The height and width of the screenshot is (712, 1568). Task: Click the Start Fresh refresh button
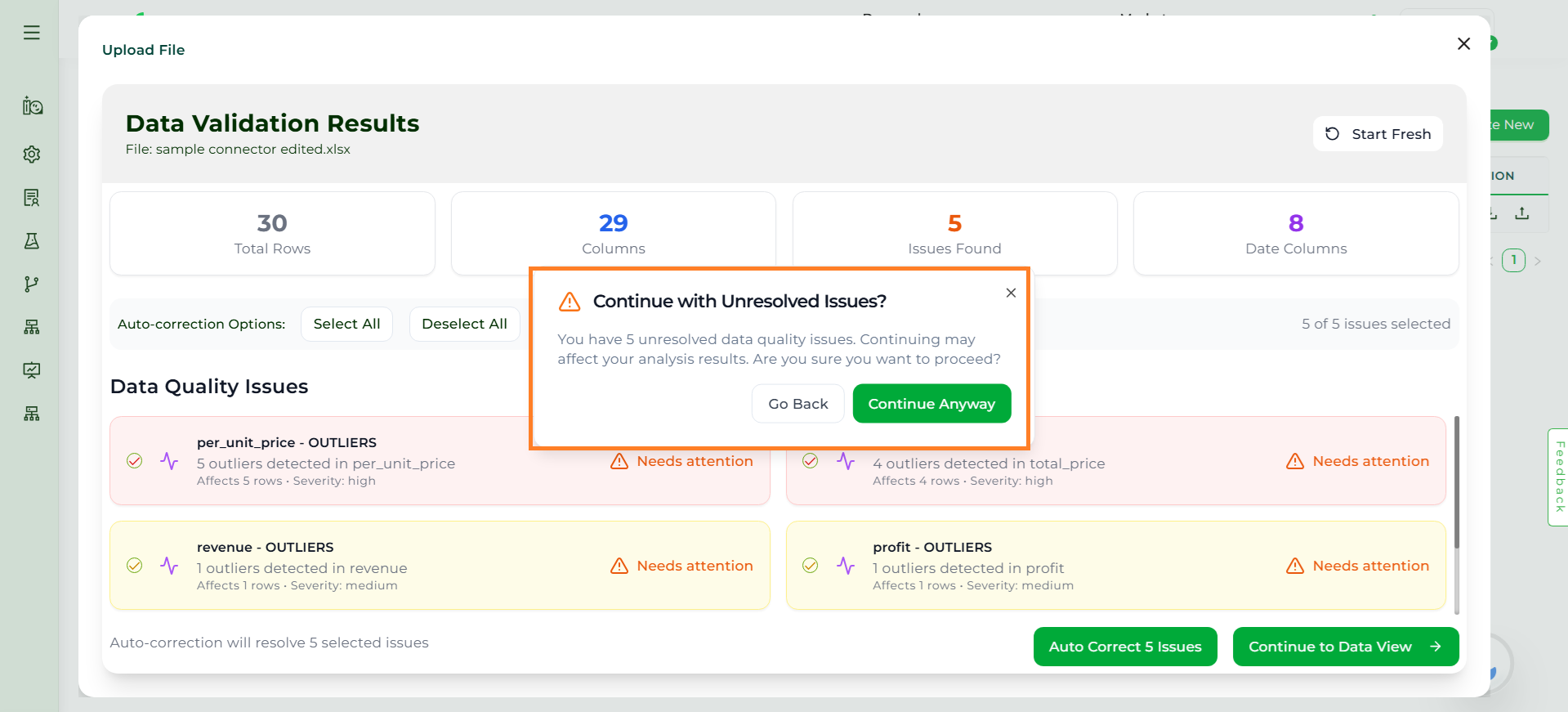click(1378, 134)
